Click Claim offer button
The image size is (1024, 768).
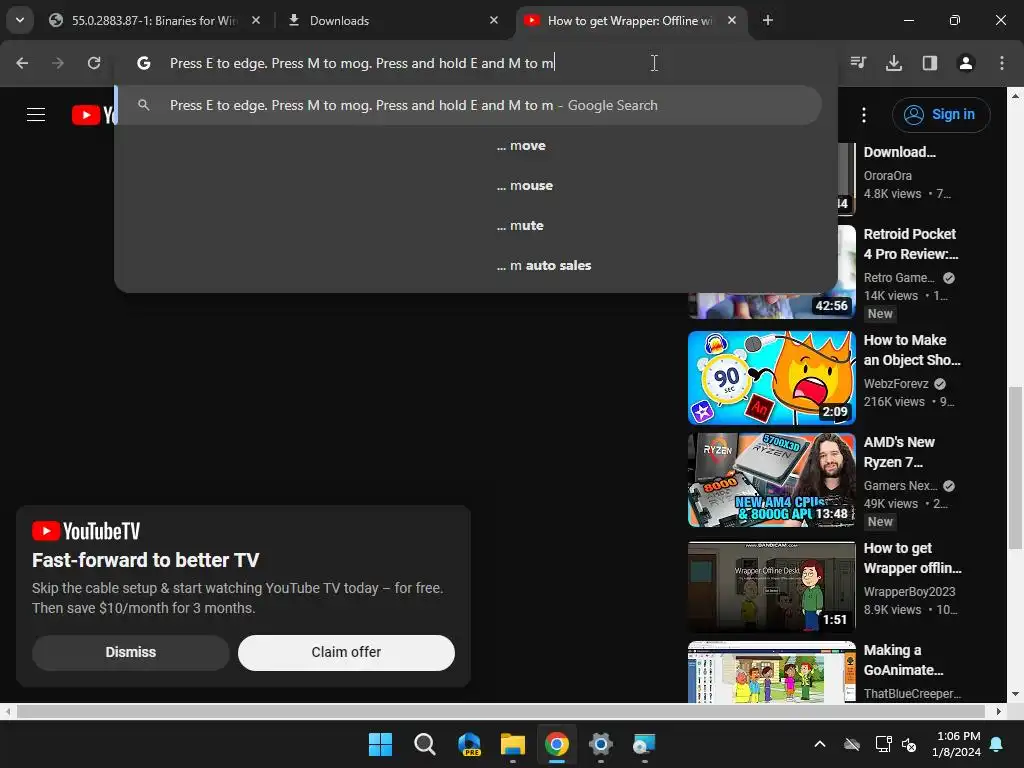coord(346,652)
